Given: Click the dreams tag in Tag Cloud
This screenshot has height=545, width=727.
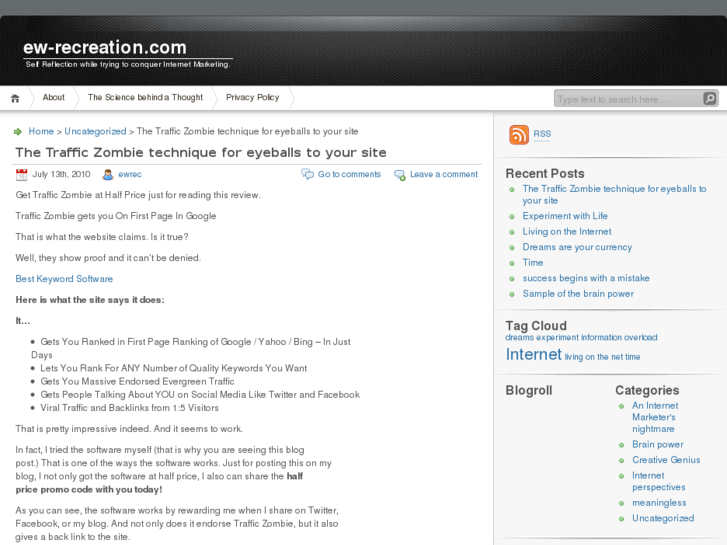Looking at the screenshot, I should [520, 337].
